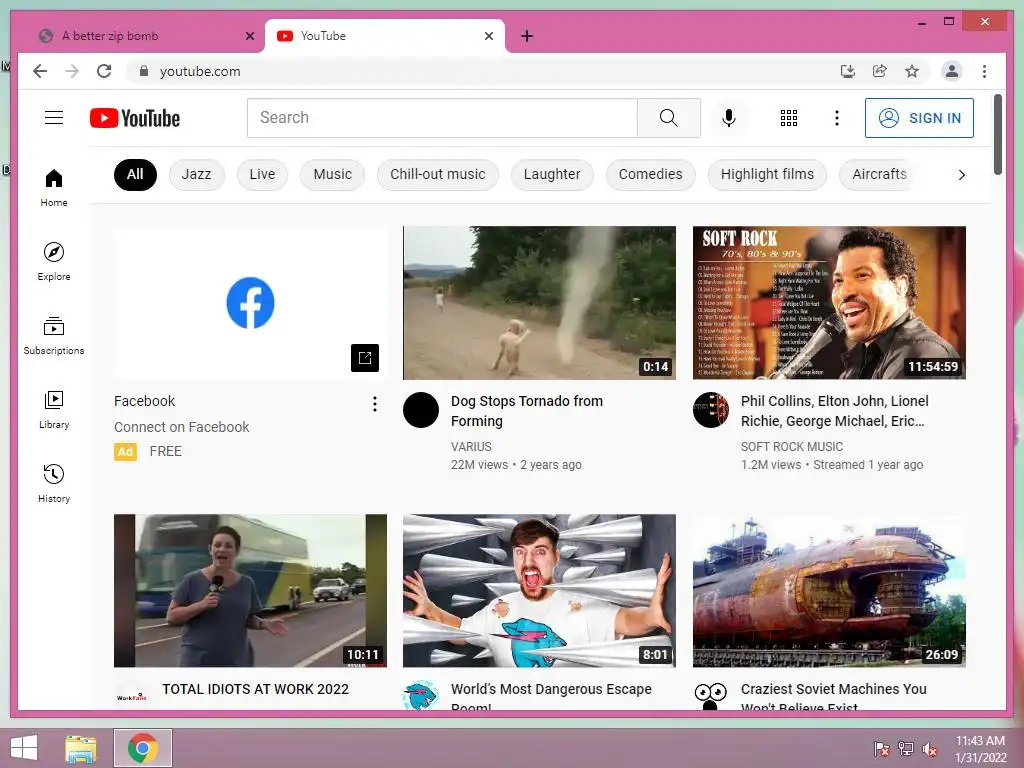Click Connect on Facebook ad text
The width and height of the screenshot is (1024, 768).
(182, 427)
